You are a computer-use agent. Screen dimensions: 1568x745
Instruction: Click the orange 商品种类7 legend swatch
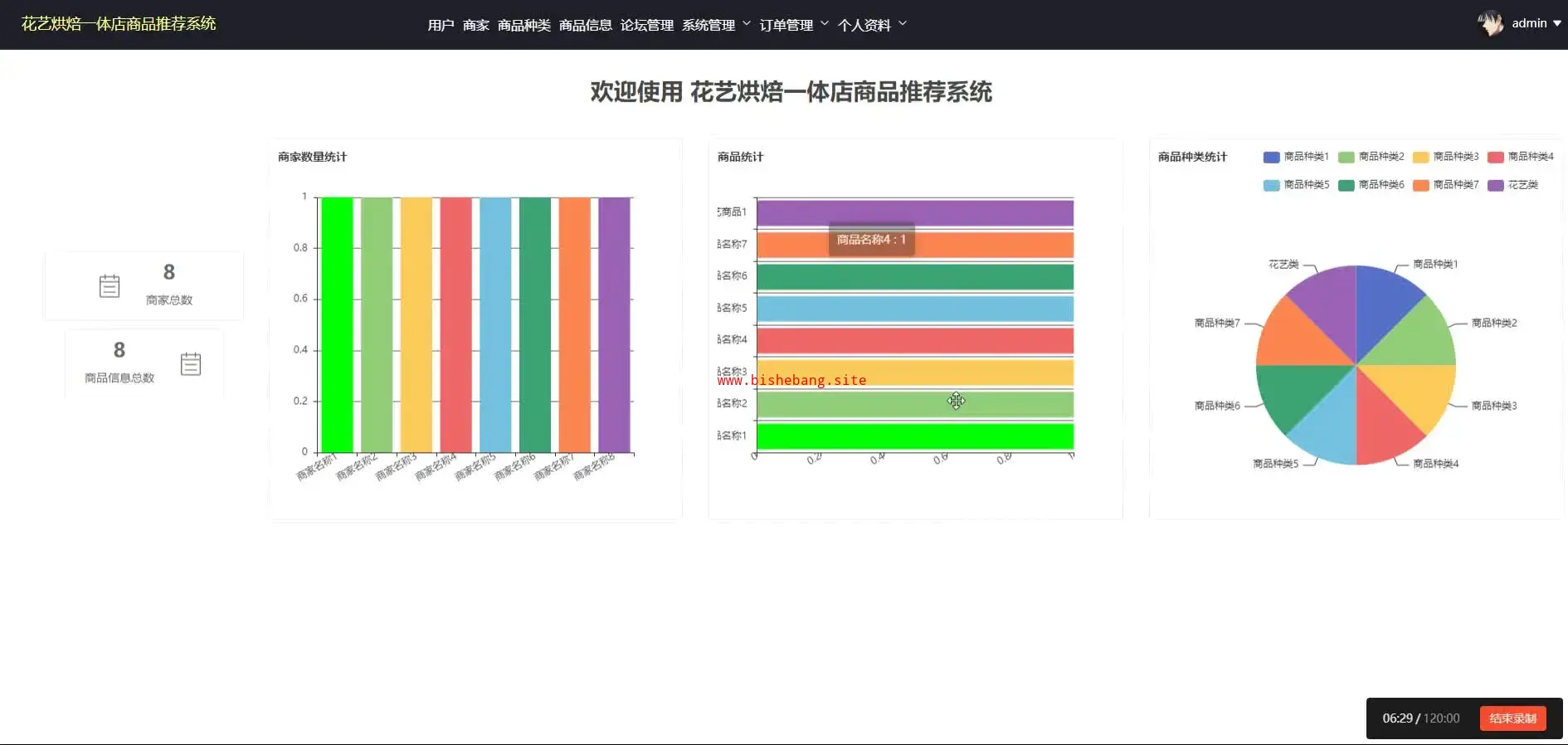click(1420, 185)
